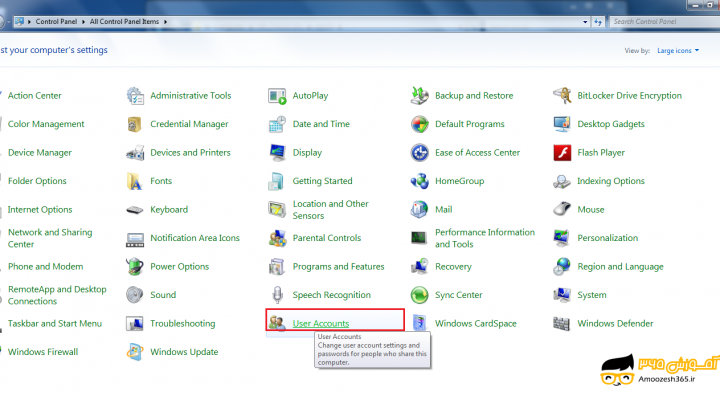Open Notification Area Icons icon
The image size is (720, 400).
pos(135,239)
